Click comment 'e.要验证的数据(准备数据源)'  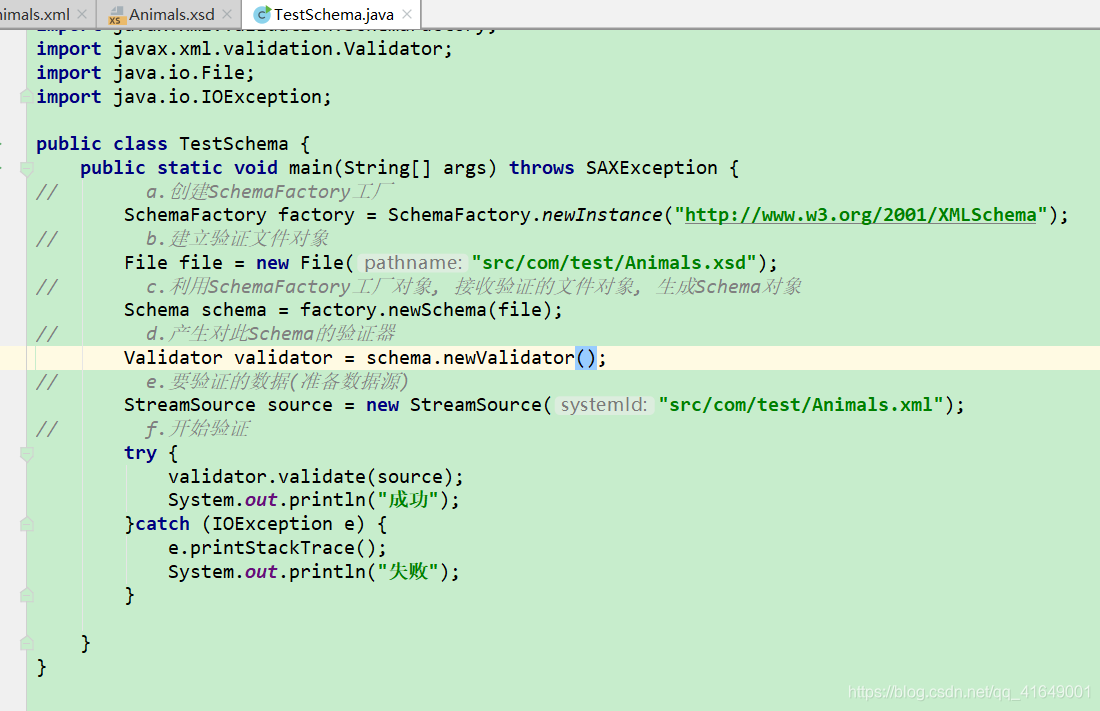click(x=277, y=381)
